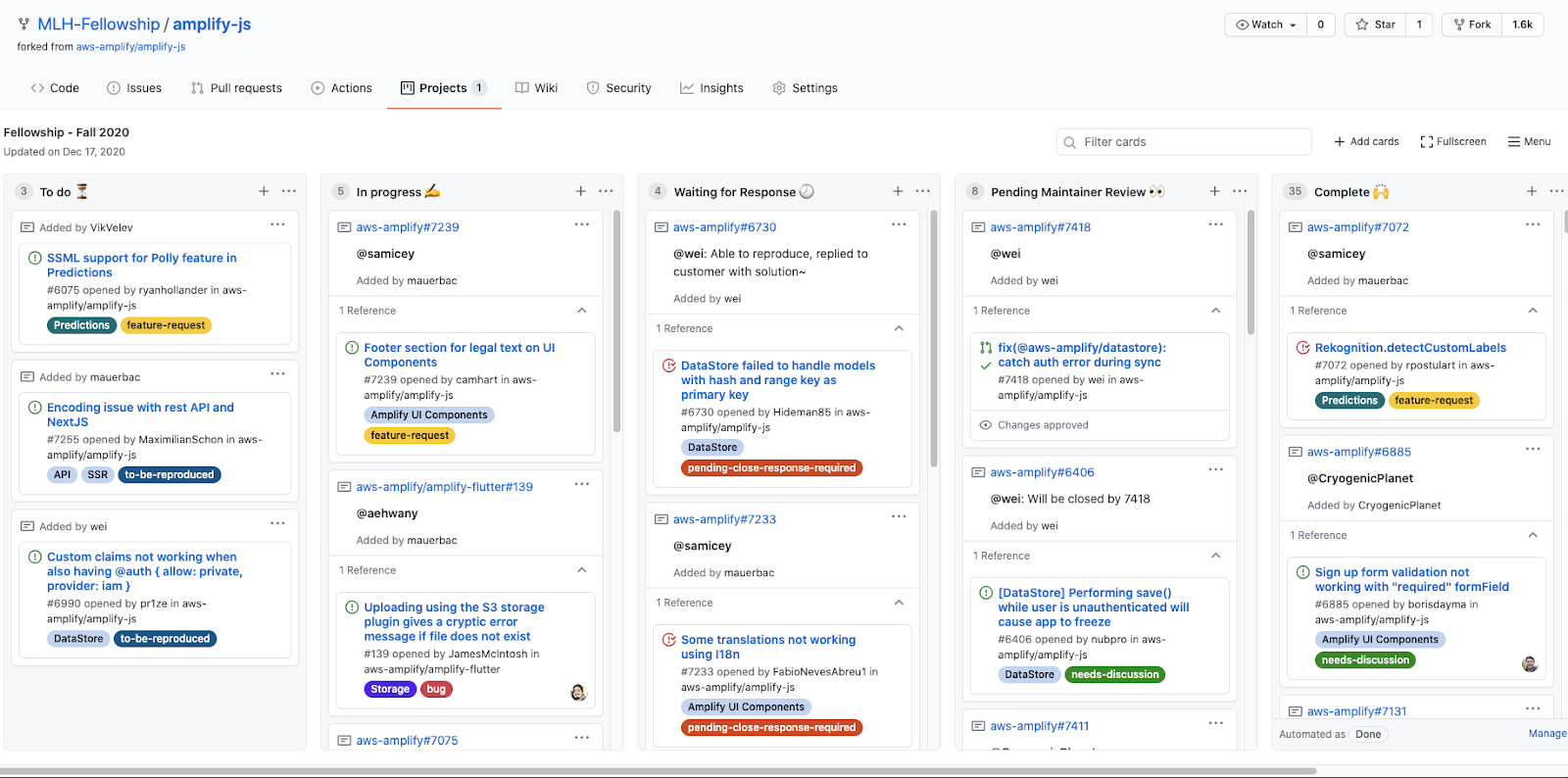Open card menu for aws-amplify#7075

[582, 738]
